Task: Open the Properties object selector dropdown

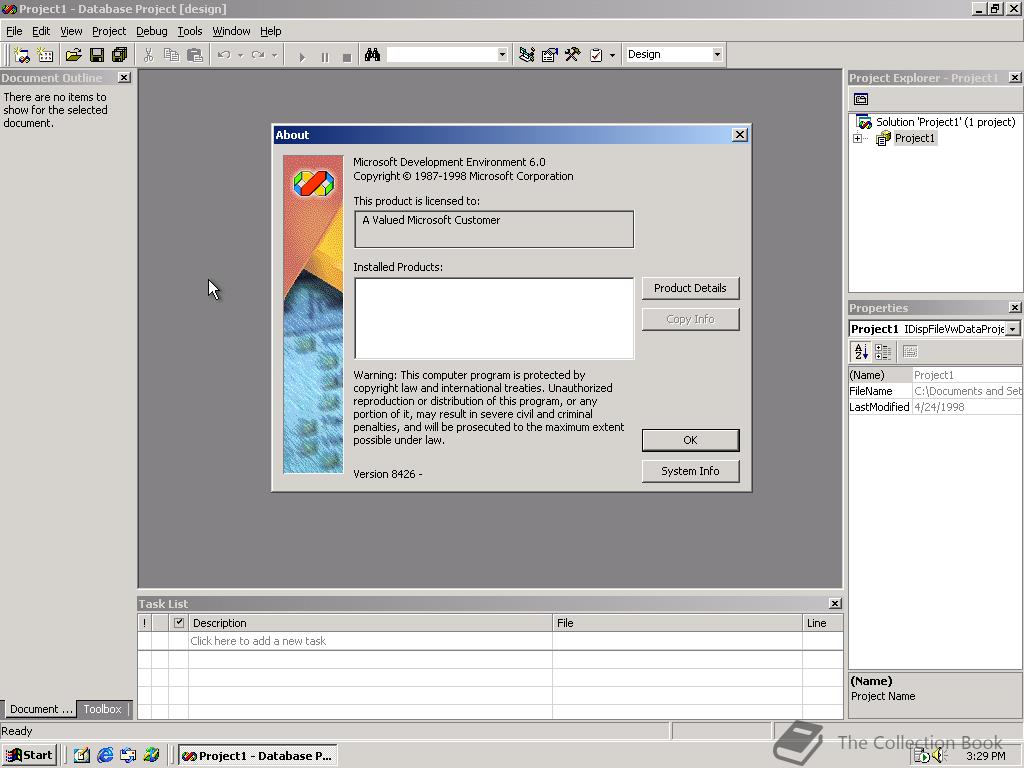Action: [x=1012, y=329]
